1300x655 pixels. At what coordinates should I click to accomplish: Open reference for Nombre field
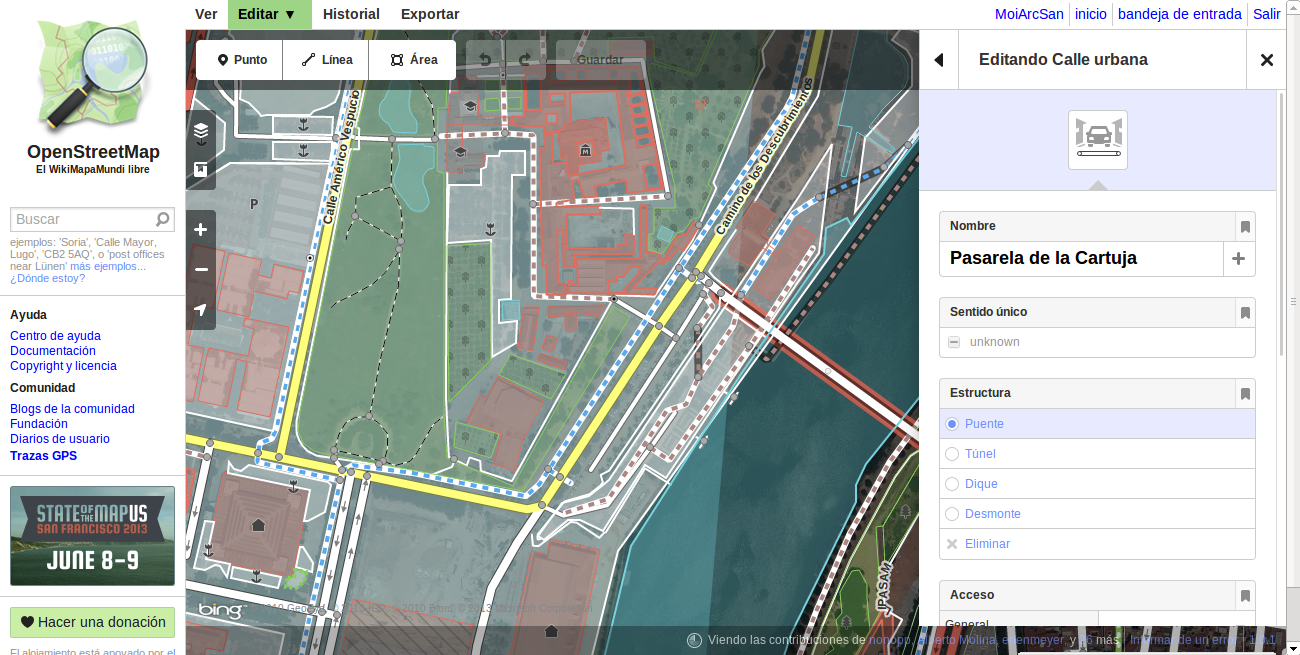pos(1245,227)
